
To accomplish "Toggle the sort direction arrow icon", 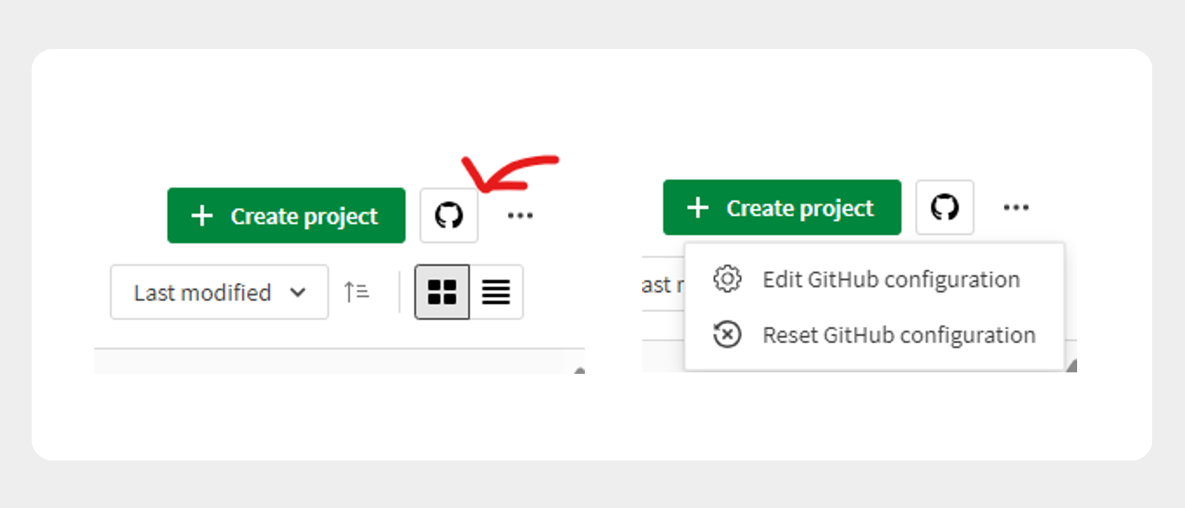I will [356, 292].
